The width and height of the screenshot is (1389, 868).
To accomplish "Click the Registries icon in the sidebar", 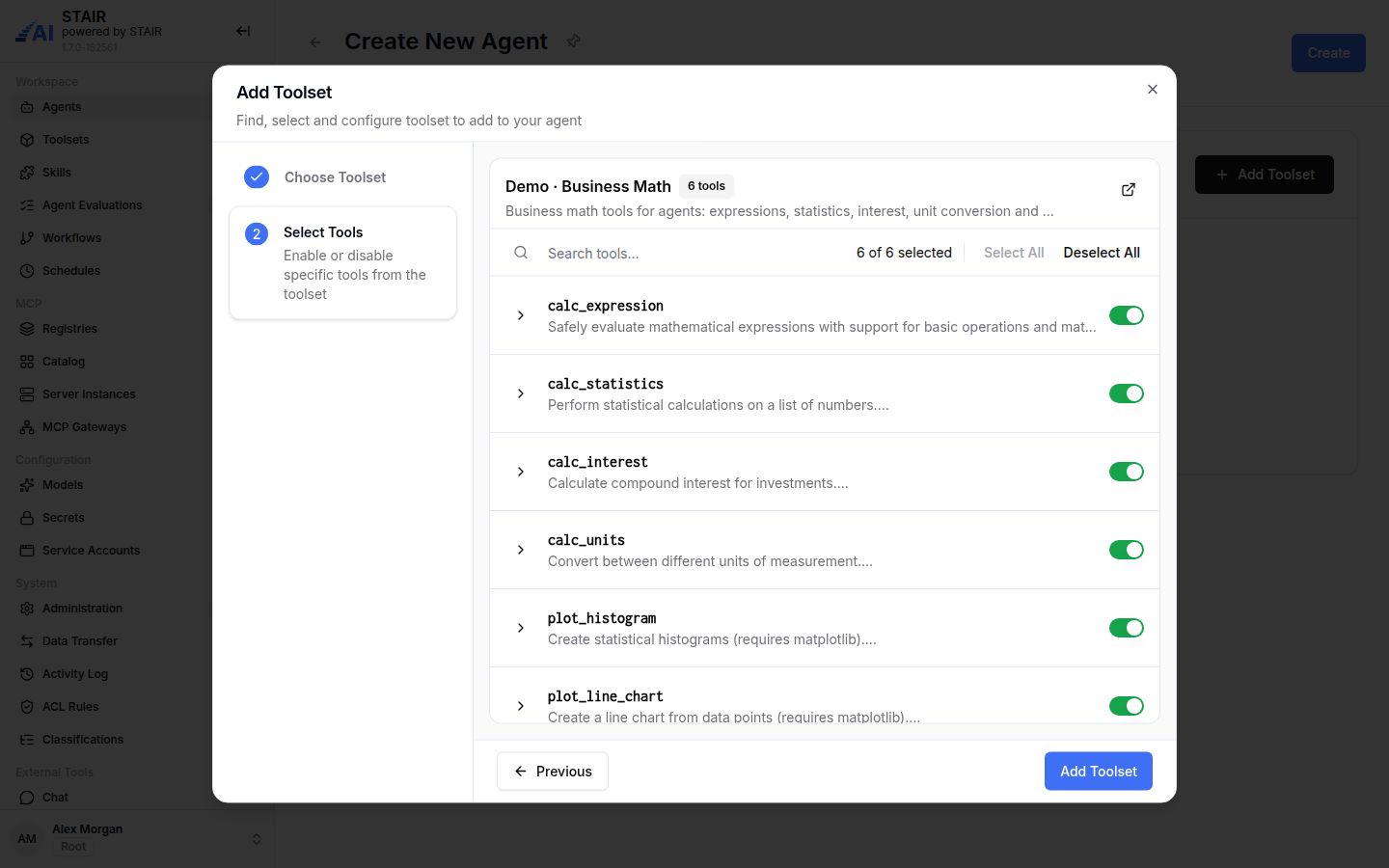I will [27, 329].
